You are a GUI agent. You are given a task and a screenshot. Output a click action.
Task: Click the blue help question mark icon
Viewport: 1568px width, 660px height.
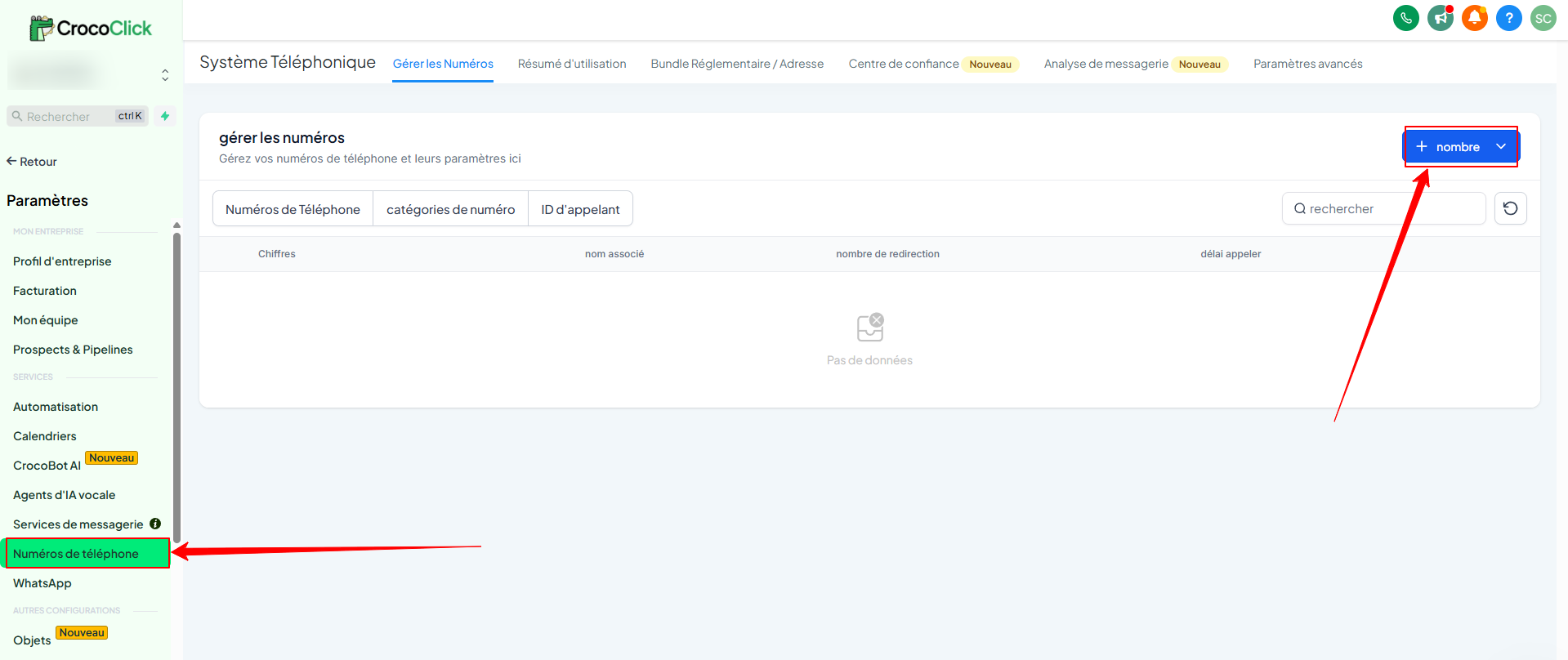[1508, 18]
